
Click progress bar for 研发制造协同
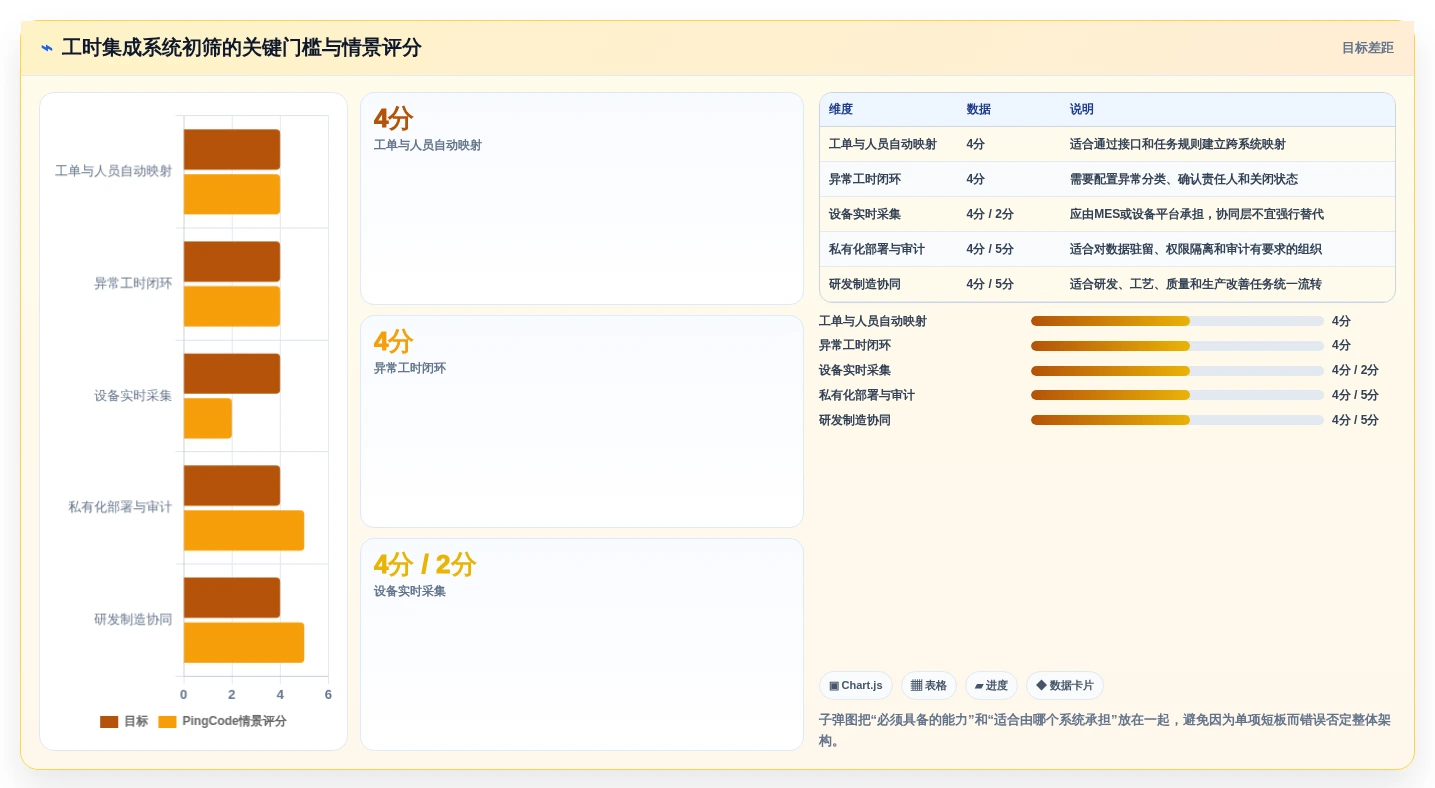click(1177, 420)
